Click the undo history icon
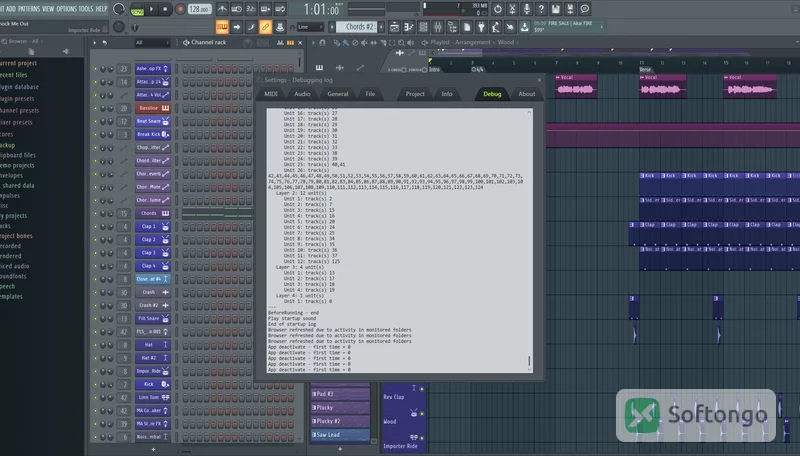 (x=497, y=9)
